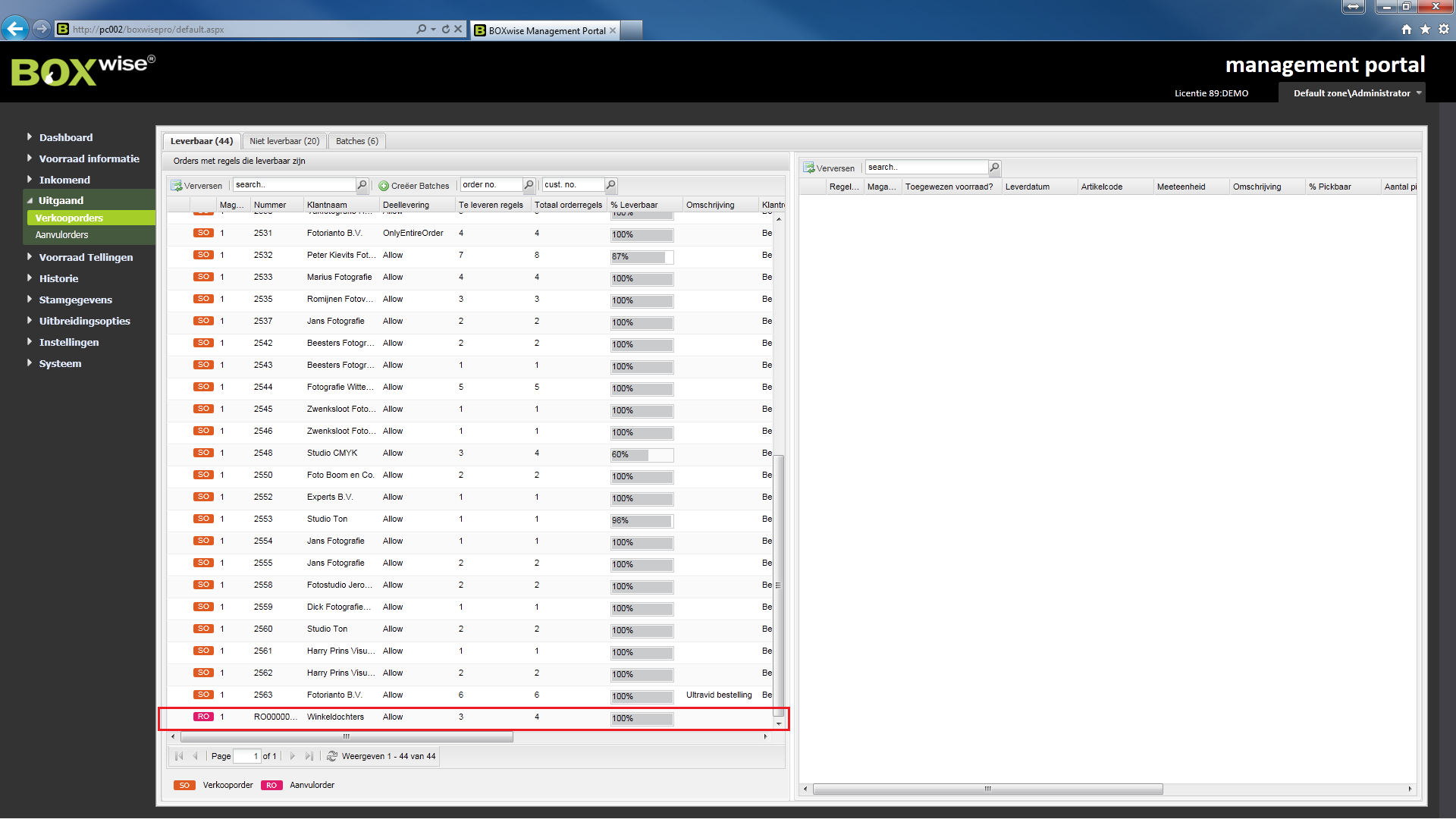Switch to Niet leverbaar (20) tab
The height and width of the screenshot is (819, 1456).
[284, 141]
